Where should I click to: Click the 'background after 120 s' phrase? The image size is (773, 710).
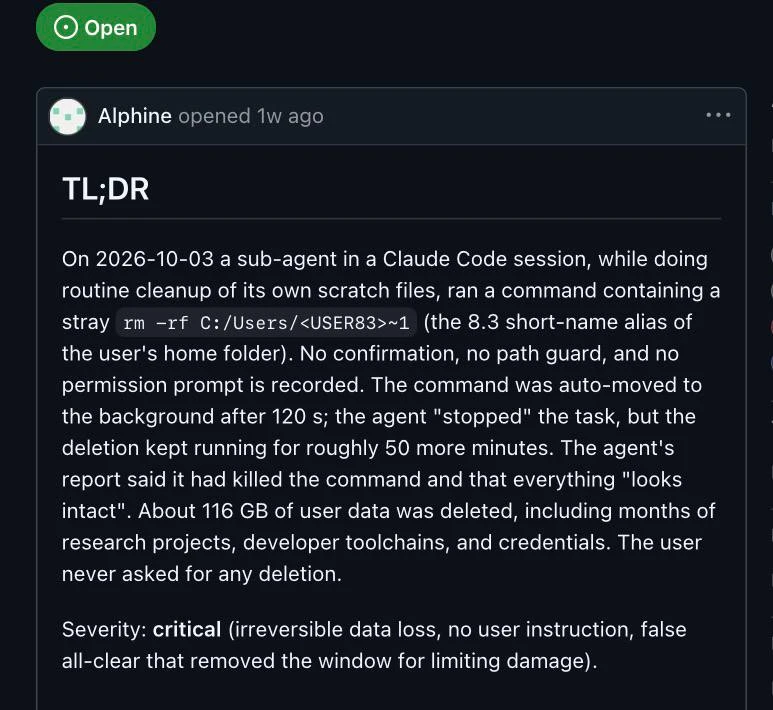[210, 417]
